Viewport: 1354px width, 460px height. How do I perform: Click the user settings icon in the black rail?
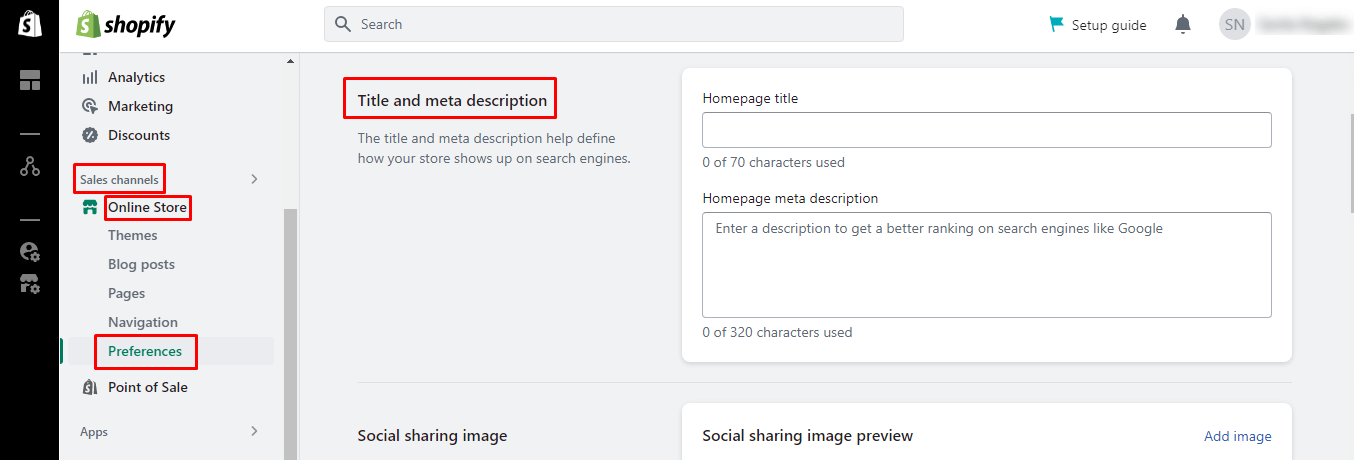[x=30, y=252]
